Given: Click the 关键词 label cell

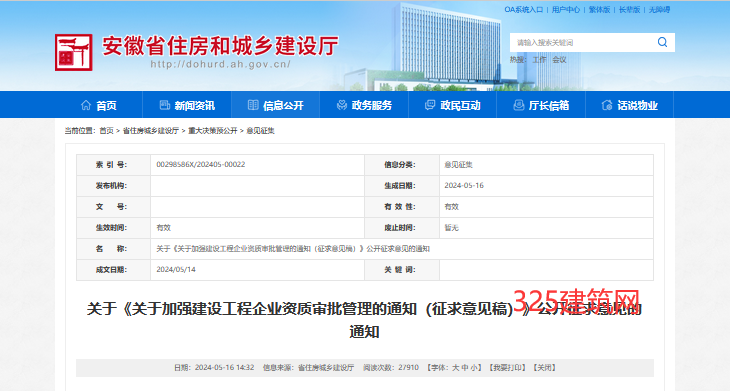Looking at the screenshot, I should (x=402, y=270).
